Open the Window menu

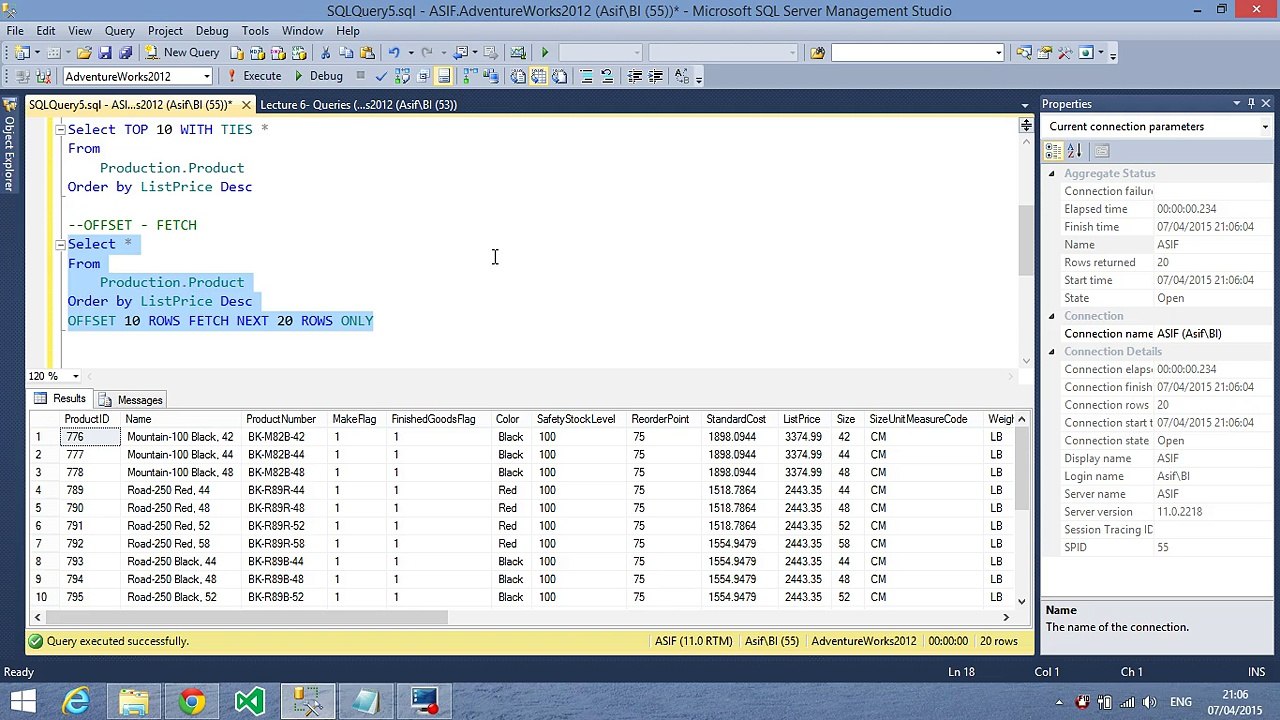pos(302,31)
